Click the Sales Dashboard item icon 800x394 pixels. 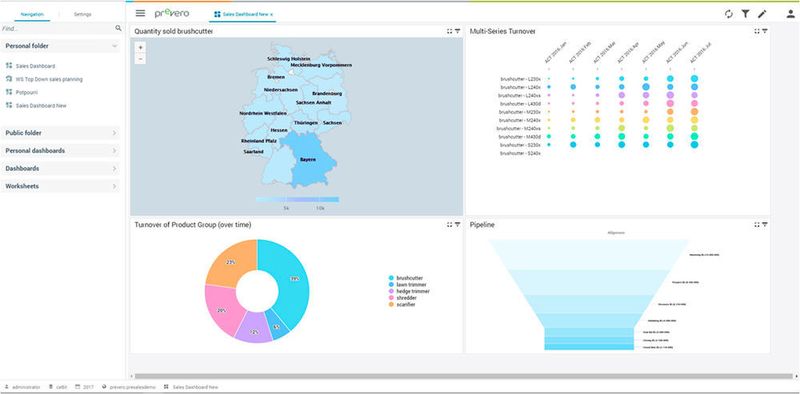(x=9, y=66)
